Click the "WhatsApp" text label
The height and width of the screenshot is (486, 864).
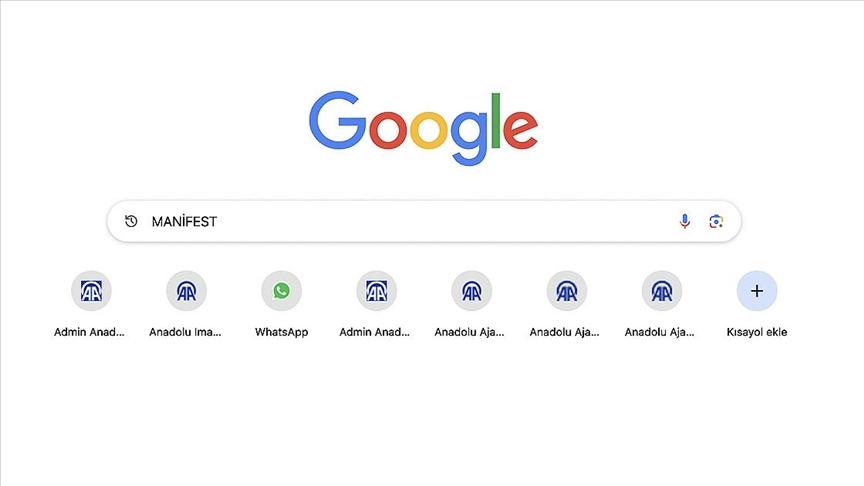pyautogui.click(x=282, y=332)
